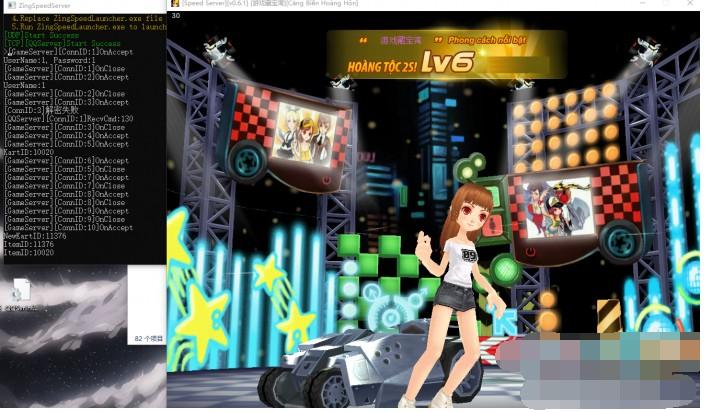Image resolution: width=706 pixels, height=412 pixels.
Task: Click the HOÀNG TỘC 2S! Lv6 banner text
Action: tap(410, 63)
